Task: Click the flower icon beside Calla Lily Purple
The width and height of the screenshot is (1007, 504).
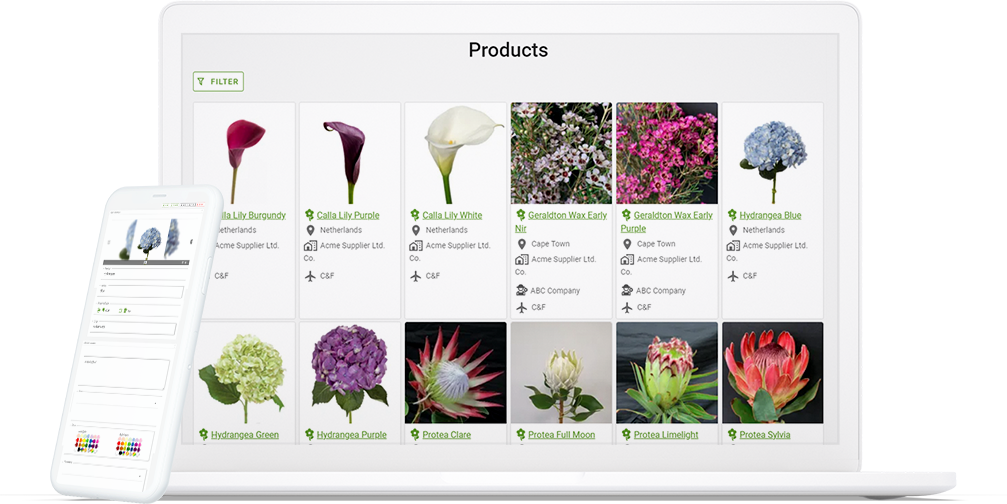Action: [x=309, y=215]
